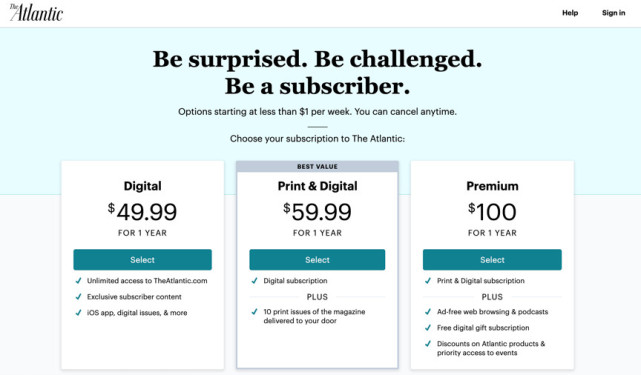Viewport: 641px width, 375px height.
Task: Click checkmark beside Ad-free web browsing
Action: point(428,312)
